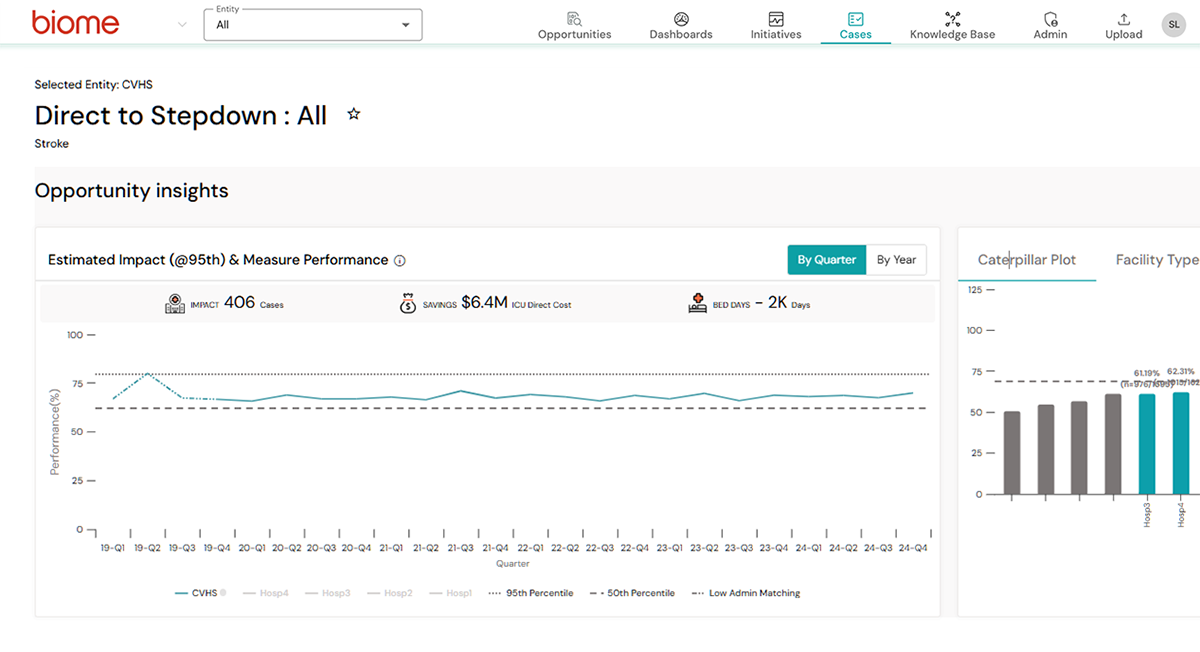The height and width of the screenshot is (652, 1200).
Task: Click the Opportunities nav icon
Action: point(574,19)
